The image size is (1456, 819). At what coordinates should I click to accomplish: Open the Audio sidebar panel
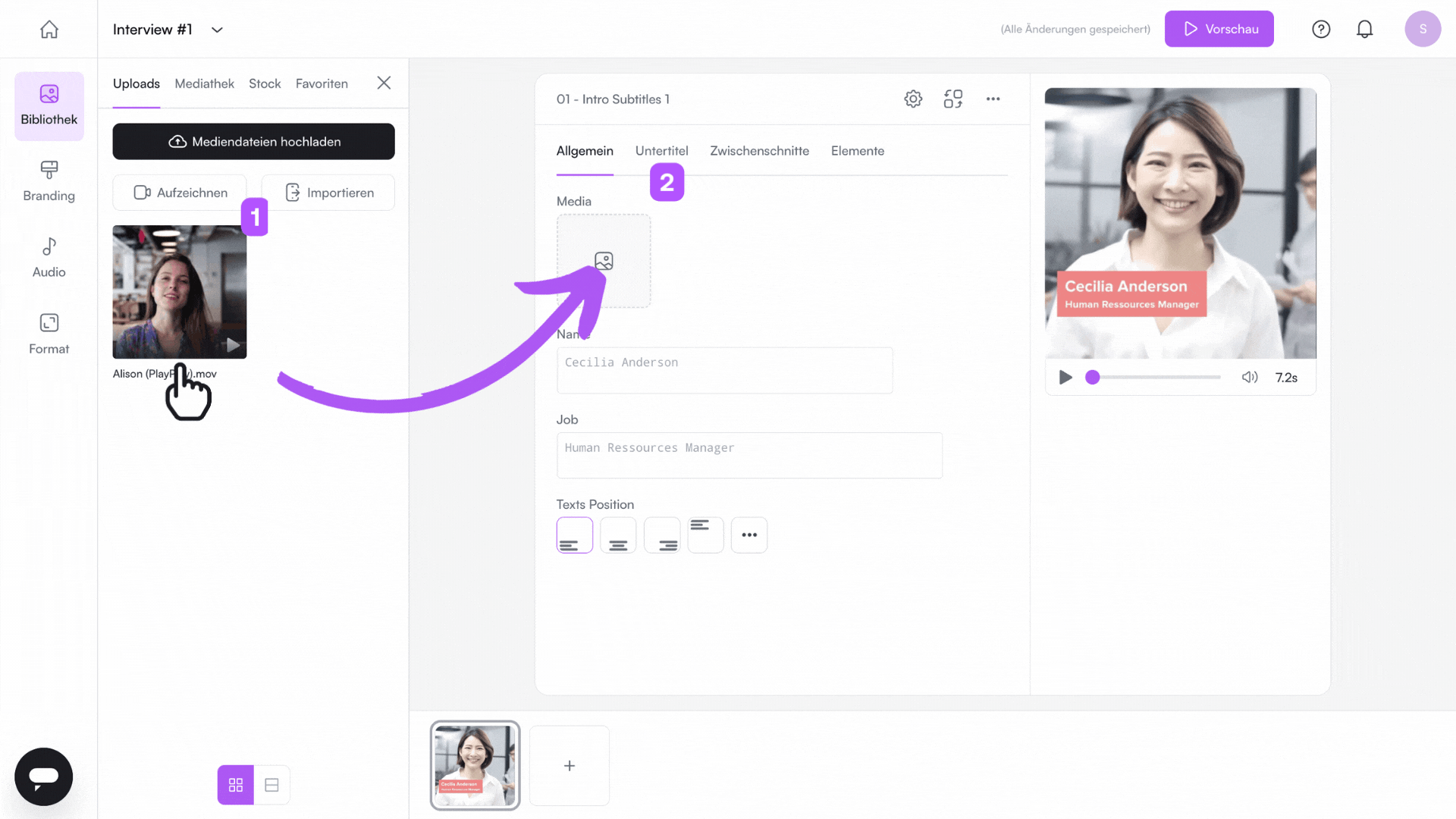[x=49, y=258]
